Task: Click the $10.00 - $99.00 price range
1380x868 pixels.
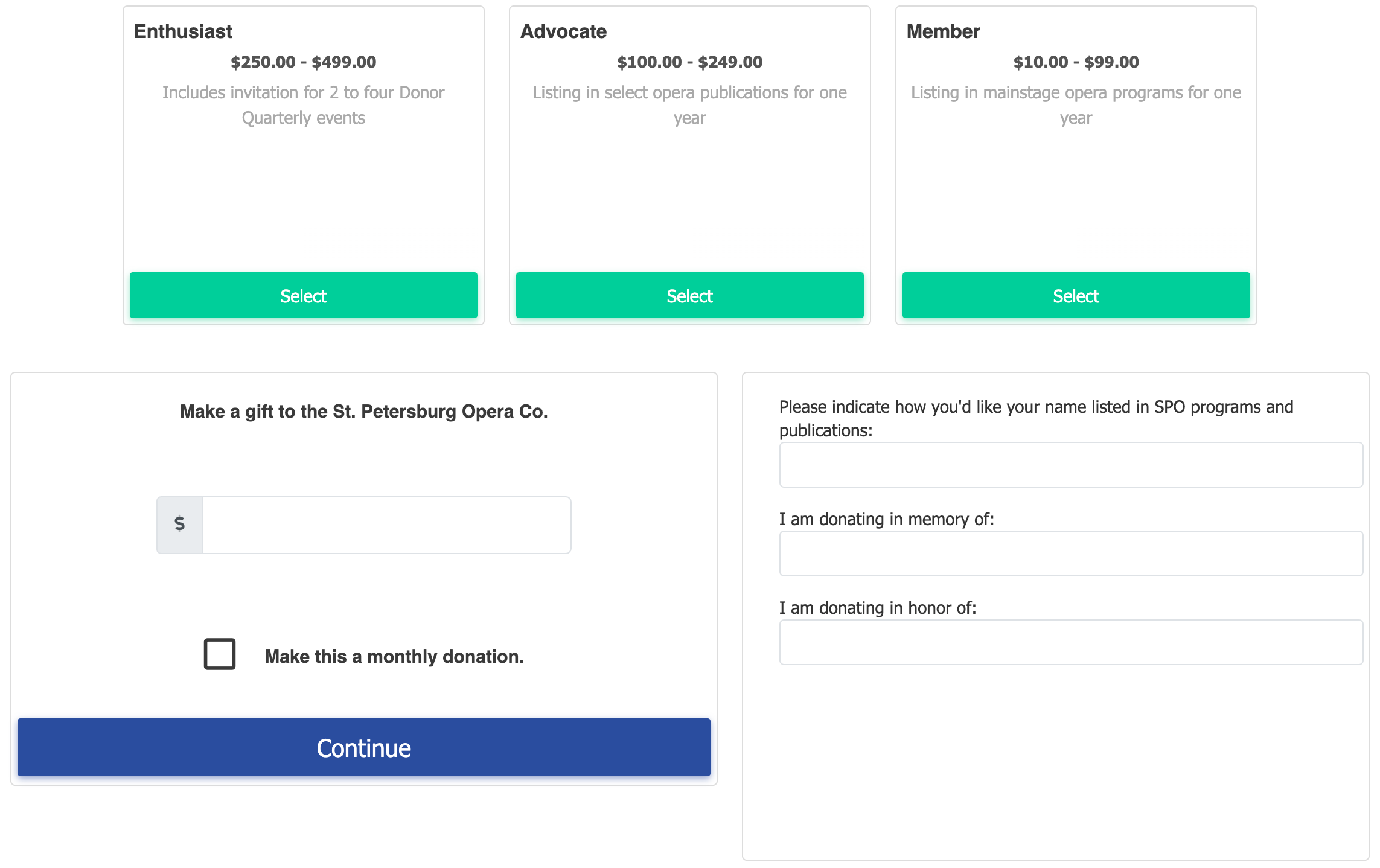Action: 1076,62
